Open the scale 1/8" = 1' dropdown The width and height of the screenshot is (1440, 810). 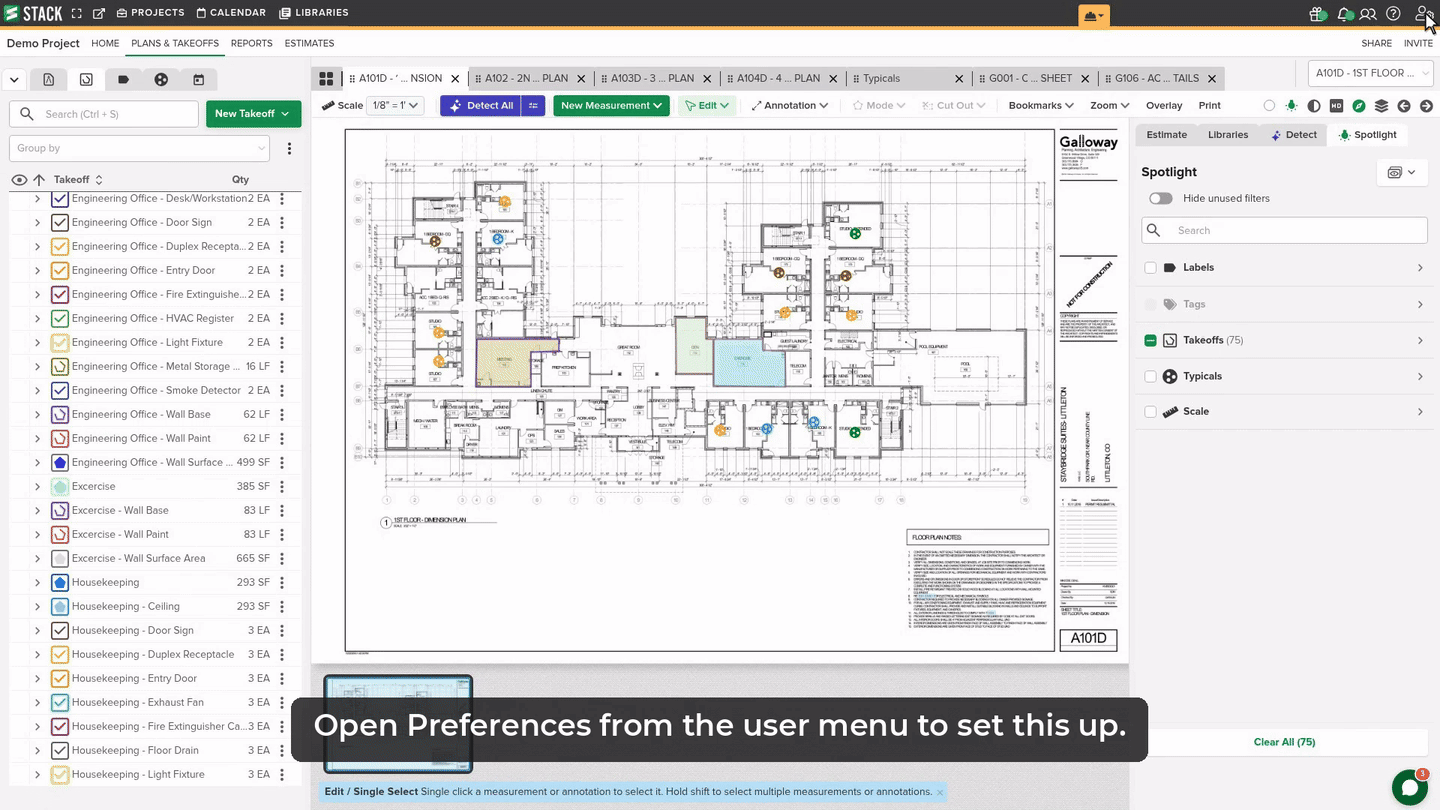click(396, 105)
